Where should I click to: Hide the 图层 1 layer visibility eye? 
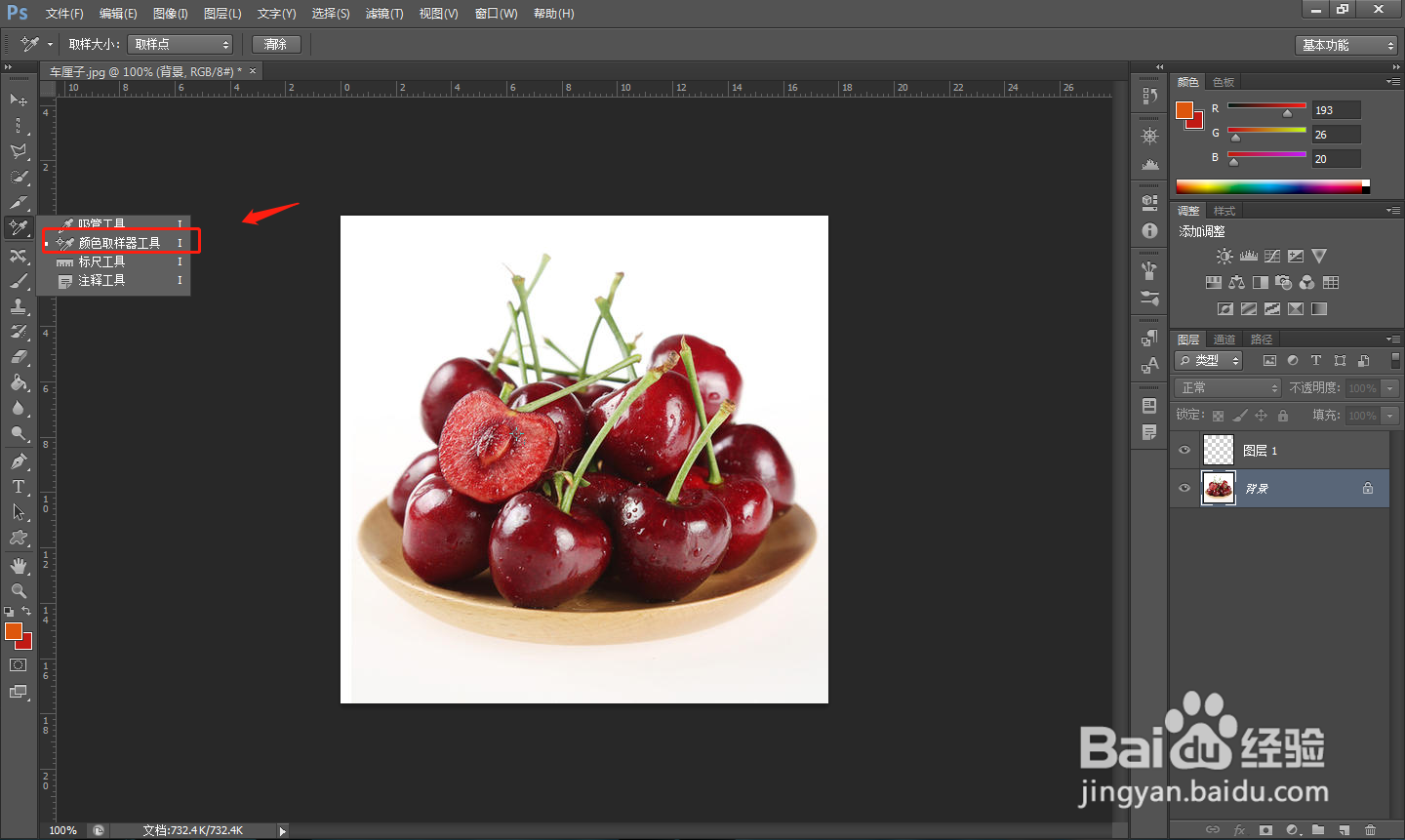pyautogui.click(x=1184, y=450)
